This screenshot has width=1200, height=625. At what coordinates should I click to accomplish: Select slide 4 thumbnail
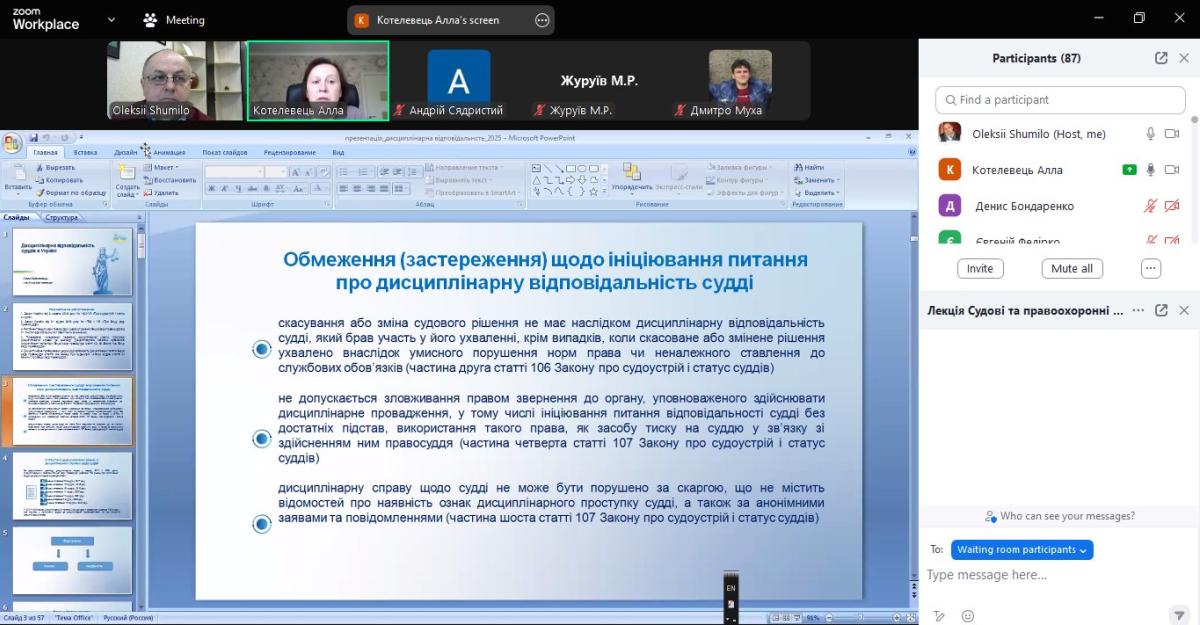coord(72,486)
